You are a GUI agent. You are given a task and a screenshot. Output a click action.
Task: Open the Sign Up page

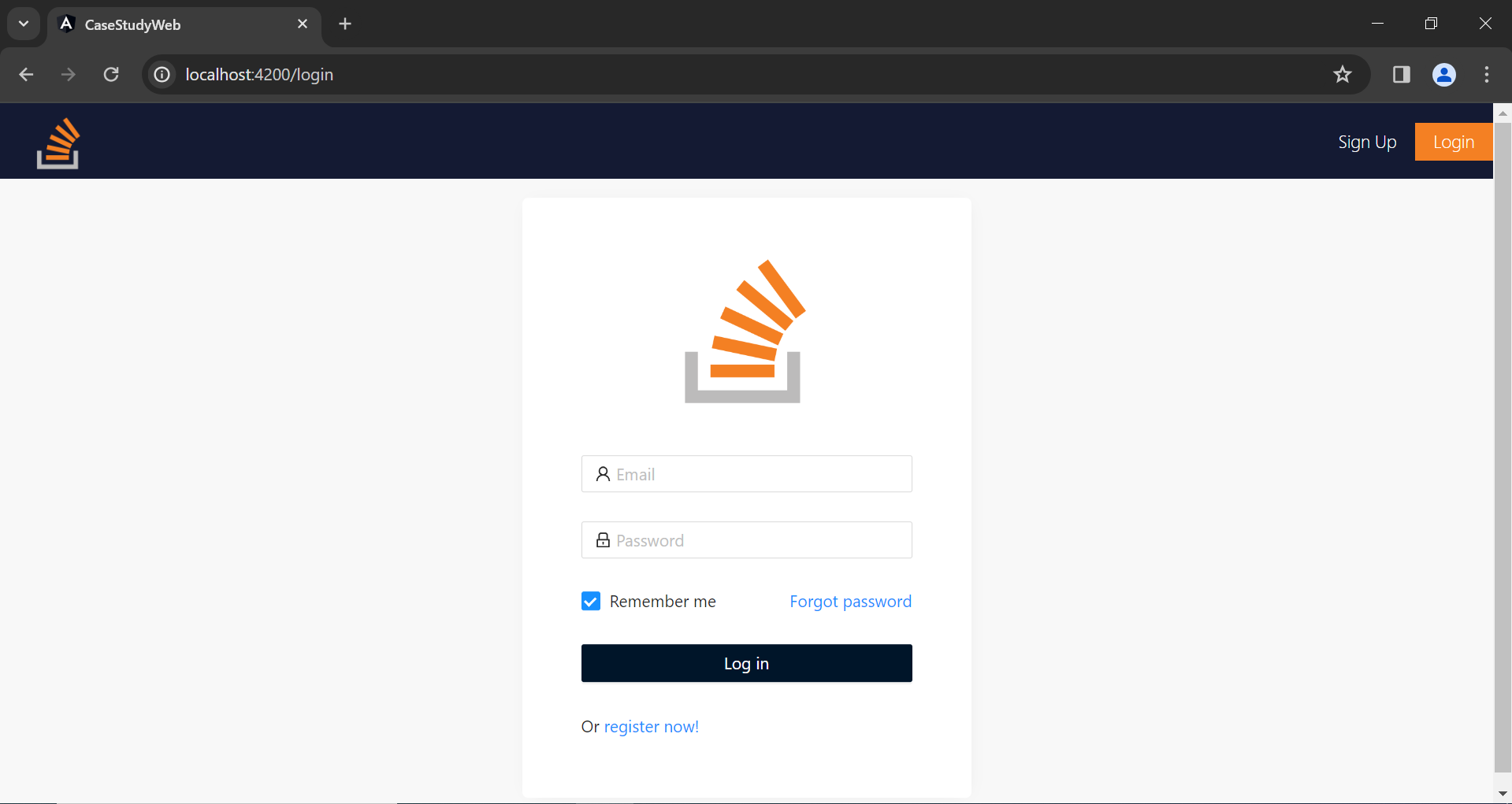tap(1367, 142)
